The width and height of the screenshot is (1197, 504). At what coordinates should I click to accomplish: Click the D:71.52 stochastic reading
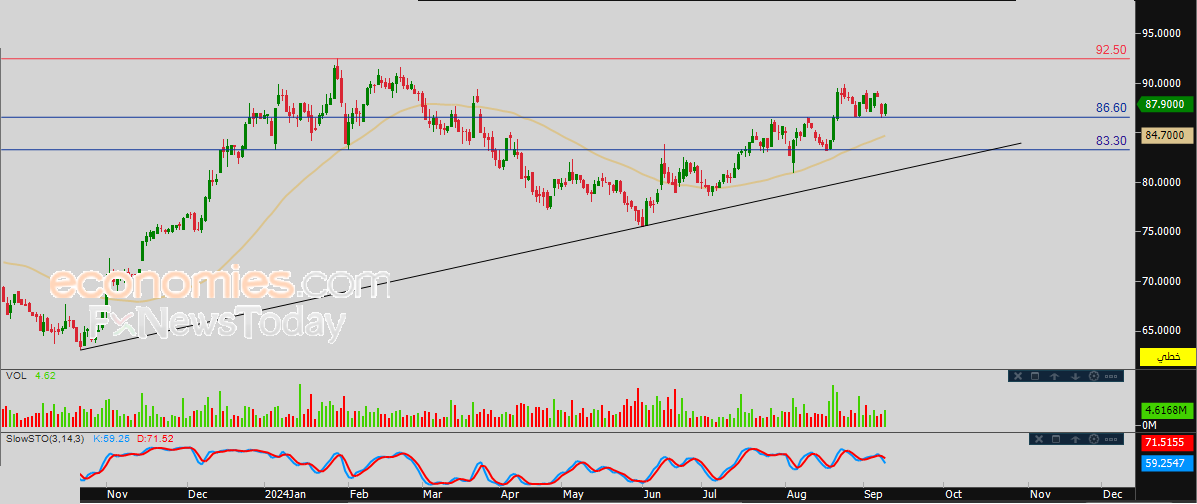tap(157, 439)
